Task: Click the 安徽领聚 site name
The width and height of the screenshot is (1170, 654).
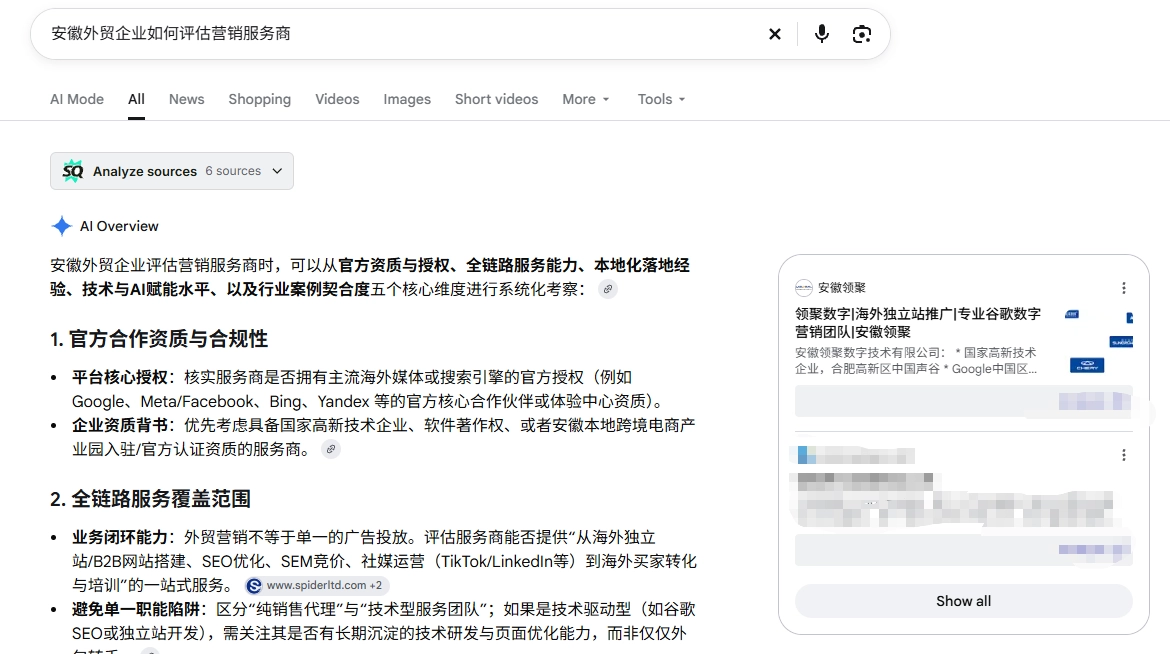Action: (842, 287)
